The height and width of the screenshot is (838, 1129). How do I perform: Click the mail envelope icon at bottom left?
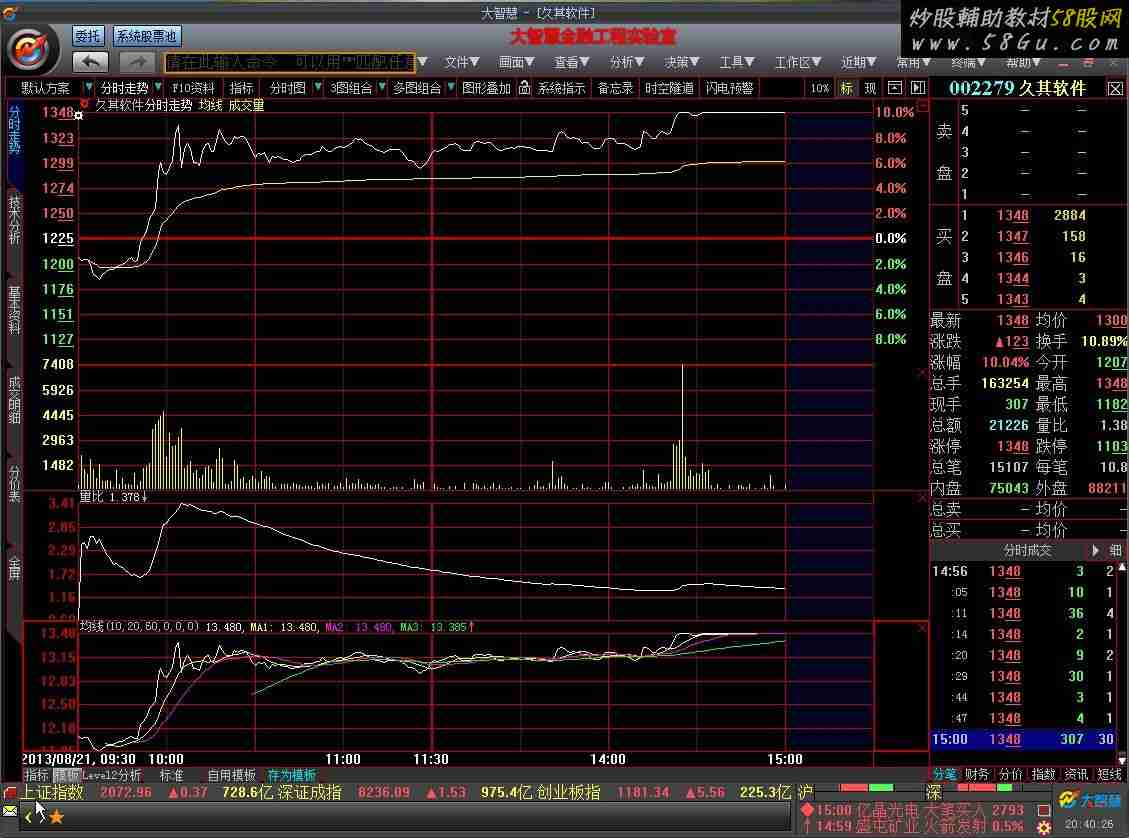click(x=9, y=811)
